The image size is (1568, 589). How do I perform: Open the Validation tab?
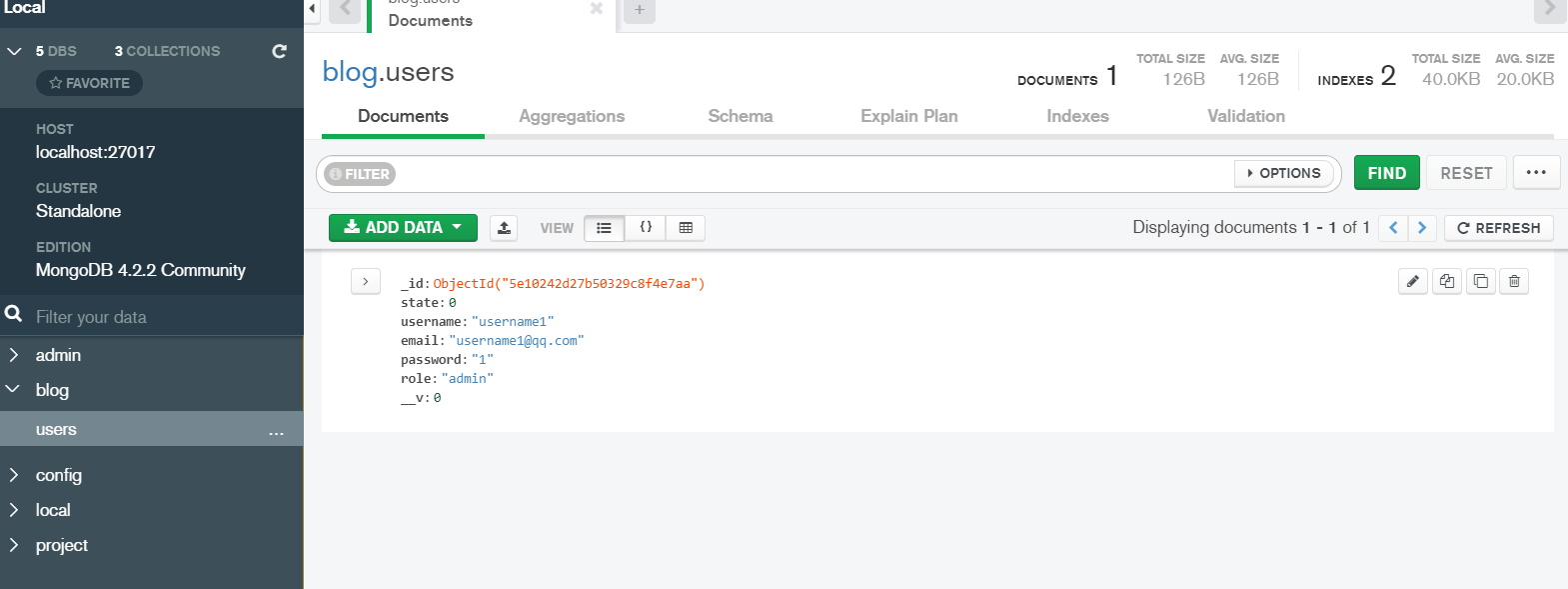tap(1246, 116)
